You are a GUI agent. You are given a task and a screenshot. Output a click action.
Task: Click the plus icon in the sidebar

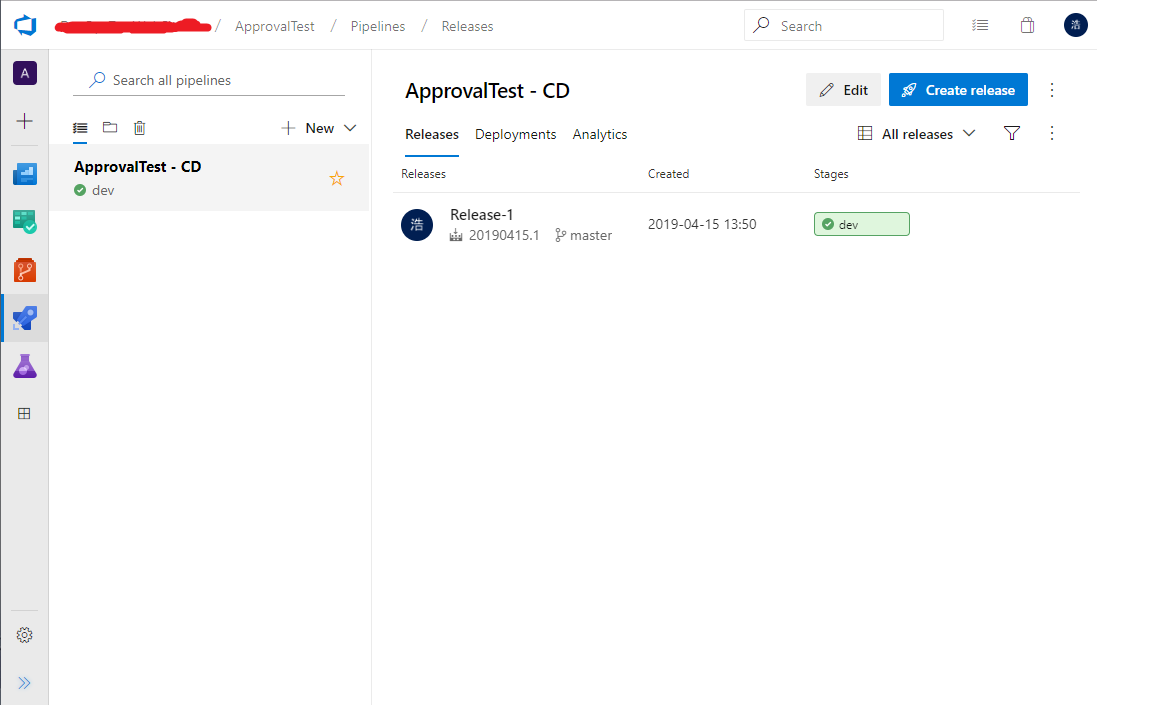[25, 121]
